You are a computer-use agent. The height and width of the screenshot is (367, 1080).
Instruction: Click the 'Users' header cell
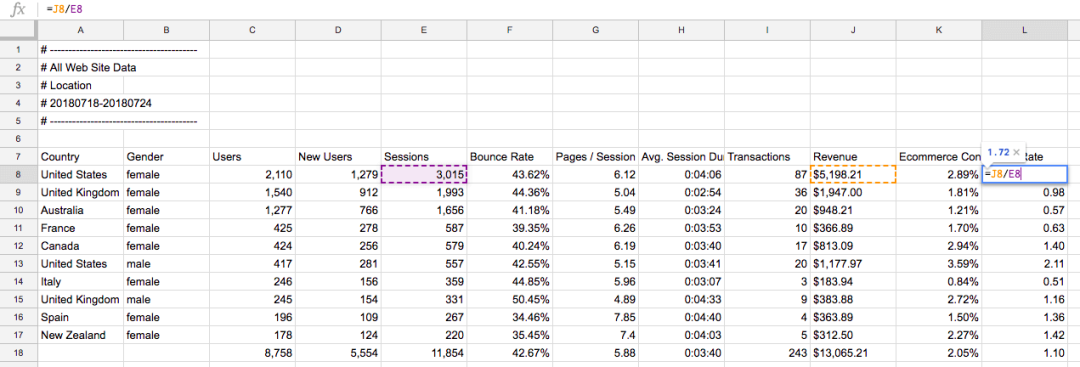tap(252, 157)
